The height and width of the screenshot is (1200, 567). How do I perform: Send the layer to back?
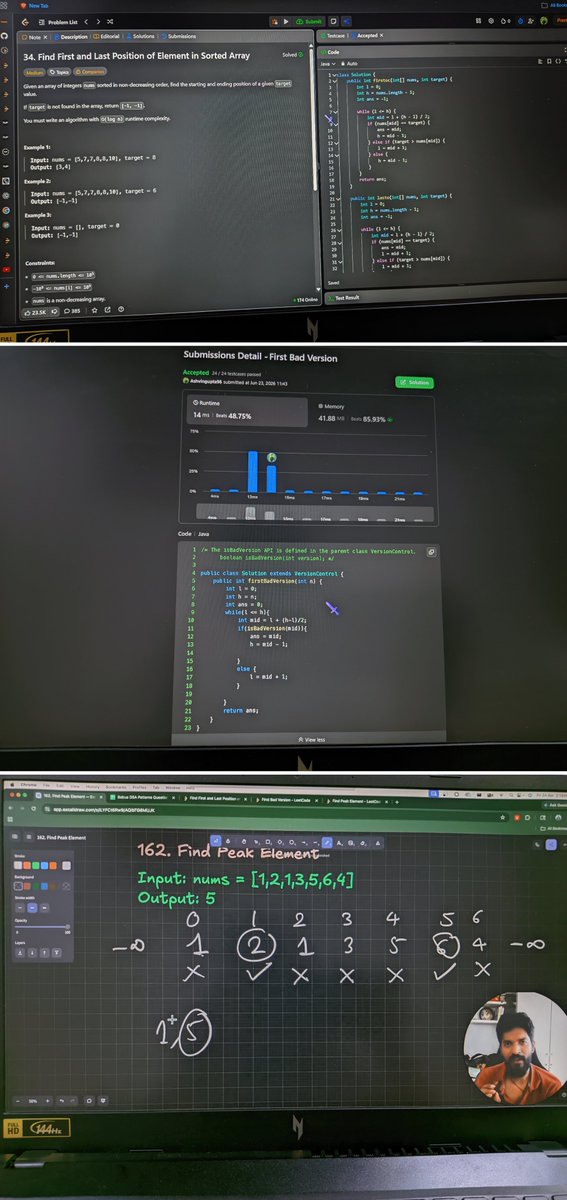20,952
